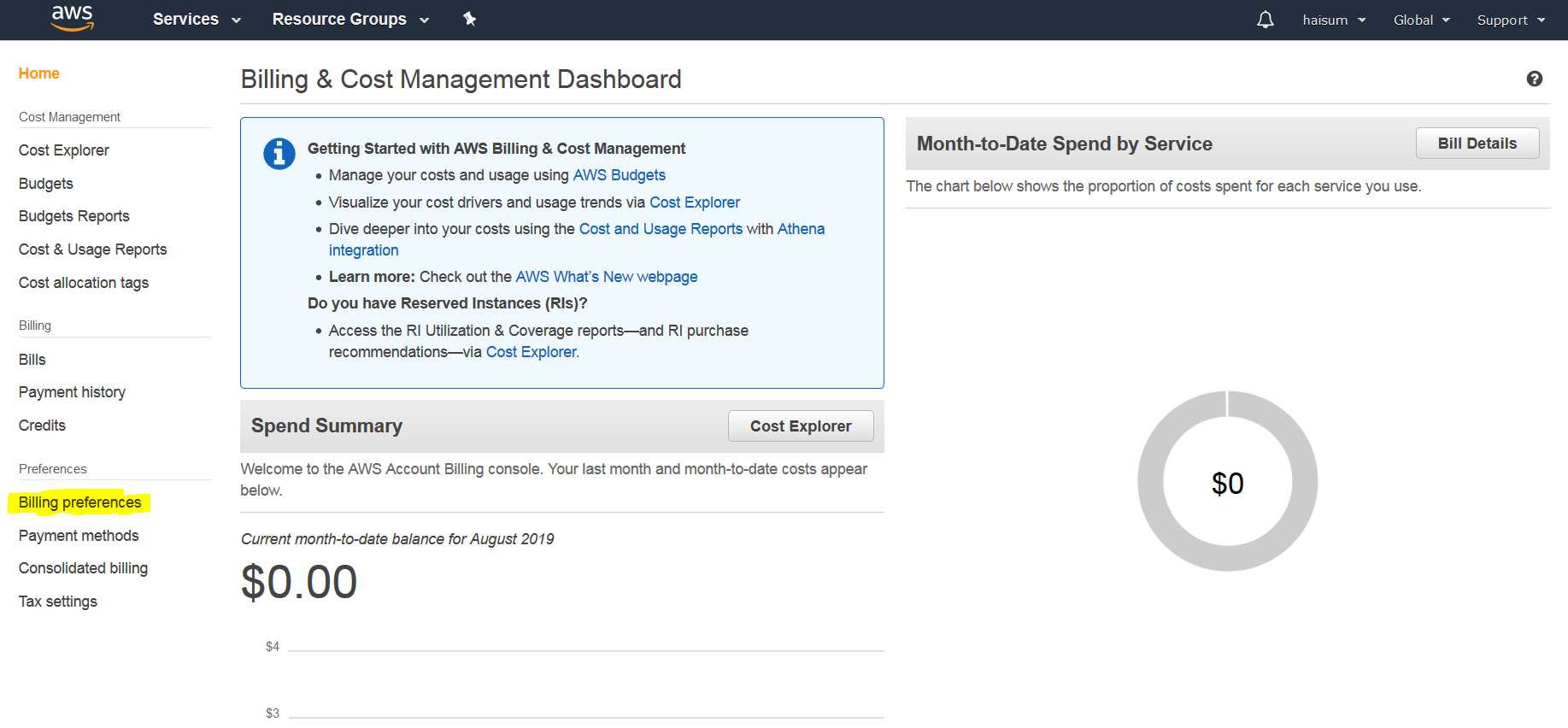1568x728 pixels.
Task: Click the Billing section heading in sidebar
Action: click(35, 326)
